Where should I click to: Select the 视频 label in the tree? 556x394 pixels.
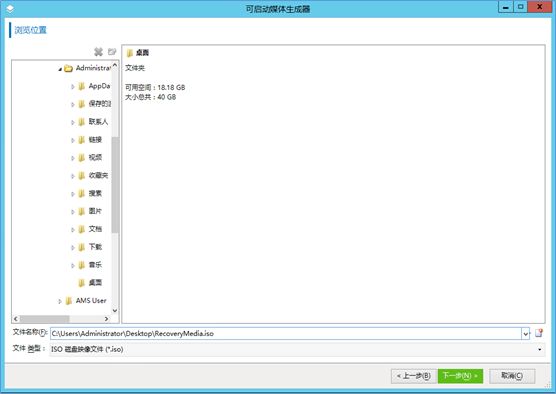95,157
